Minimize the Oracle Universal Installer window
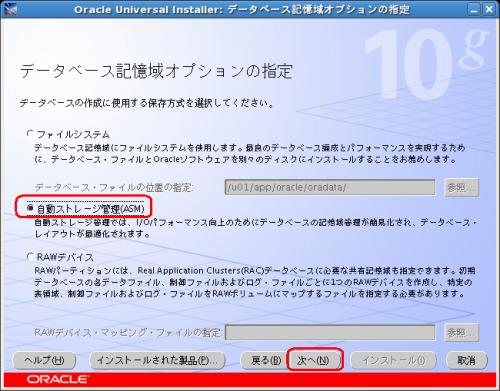 [x=473, y=9]
